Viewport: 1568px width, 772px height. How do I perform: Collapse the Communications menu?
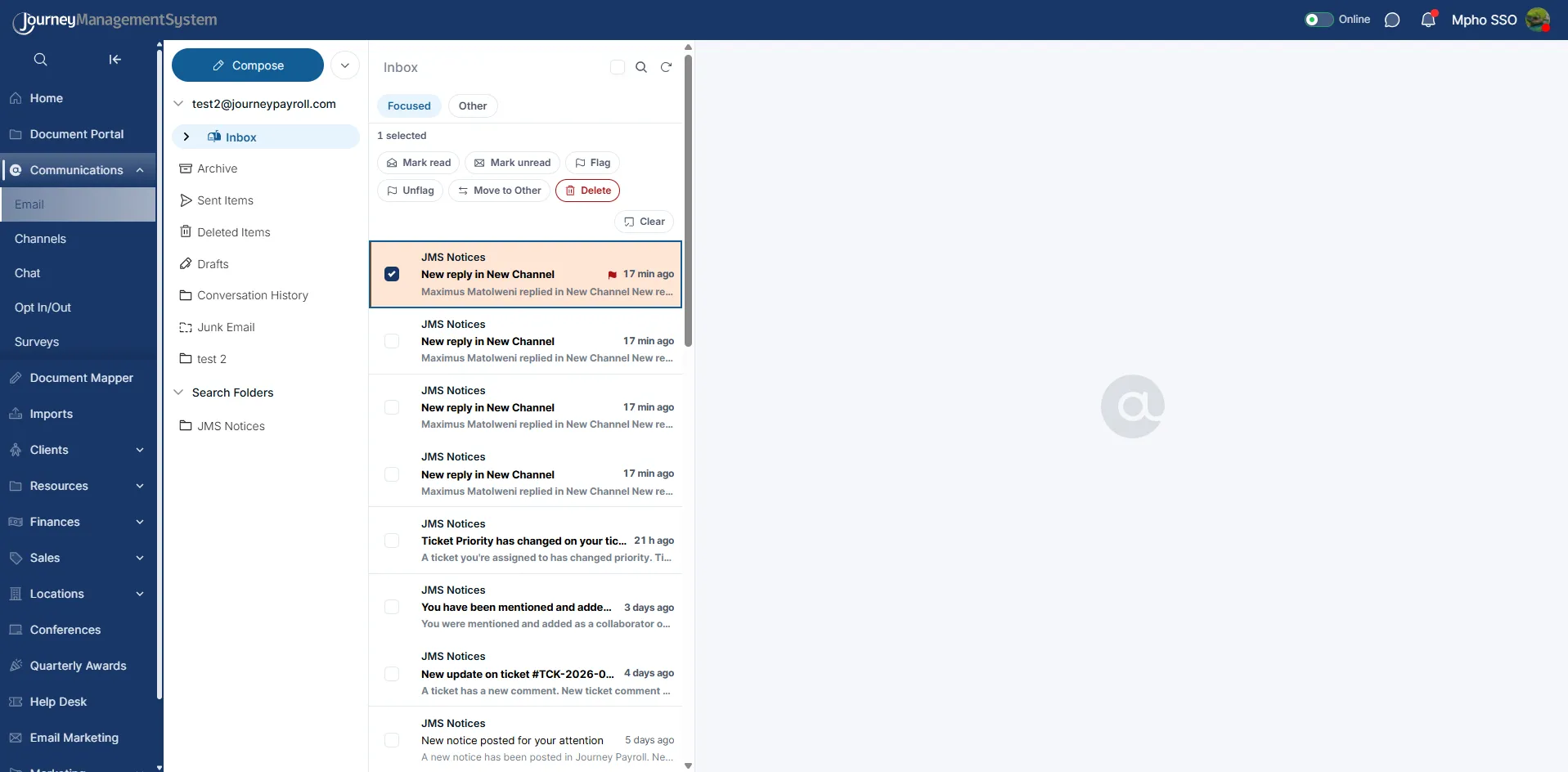click(140, 170)
